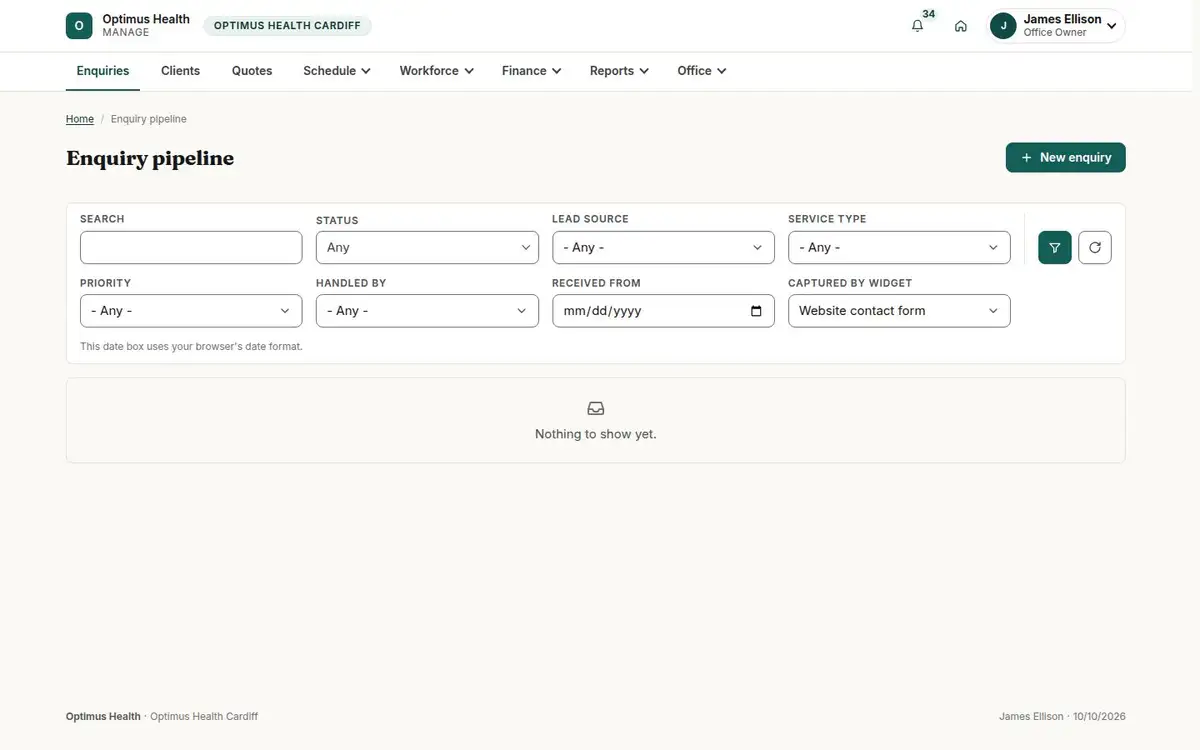The image size is (1200, 750).
Task: Open the Quotes tab
Action: coord(252,71)
